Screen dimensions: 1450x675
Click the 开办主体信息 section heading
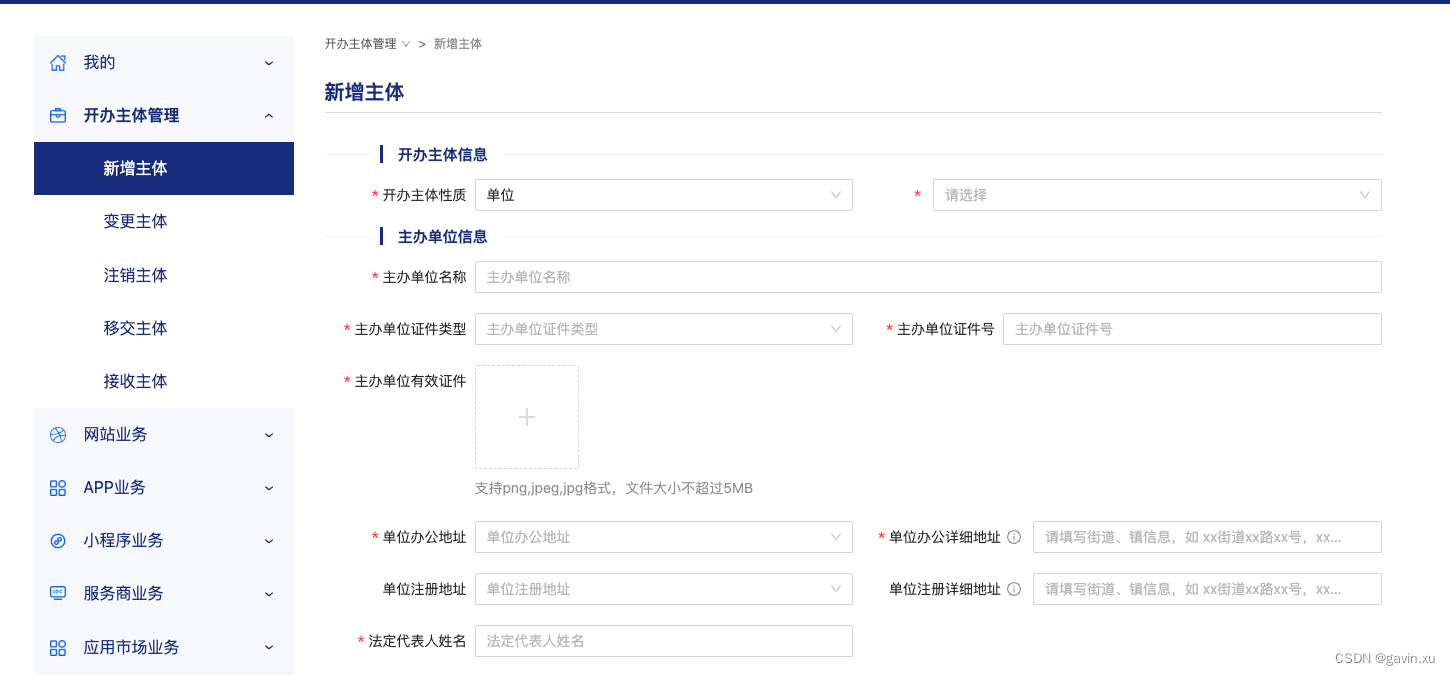tap(442, 154)
